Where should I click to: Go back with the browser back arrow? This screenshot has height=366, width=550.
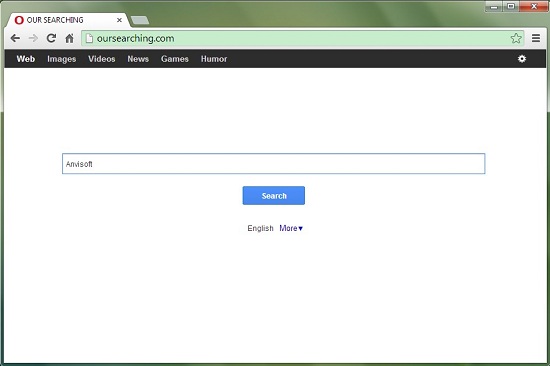pyautogui.click(x=15, y=38)
